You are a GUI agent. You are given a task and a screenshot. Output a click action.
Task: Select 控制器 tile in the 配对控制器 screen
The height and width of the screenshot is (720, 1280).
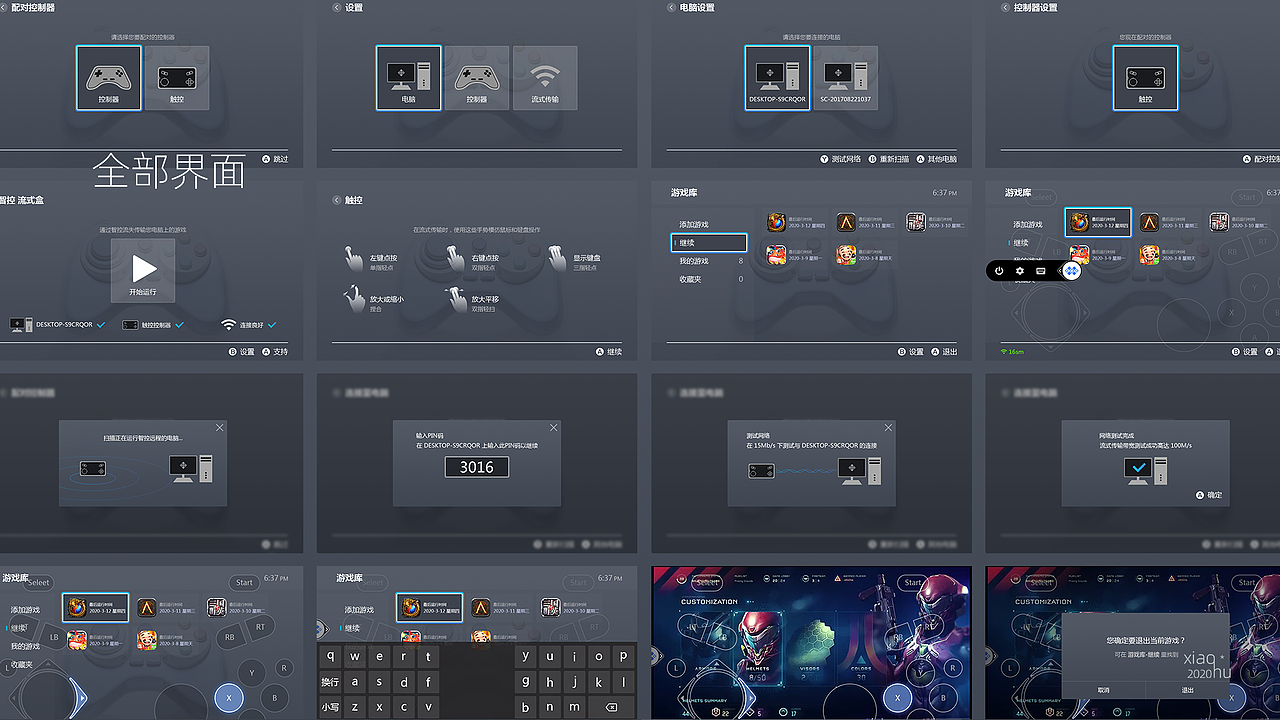coord(109,78)
